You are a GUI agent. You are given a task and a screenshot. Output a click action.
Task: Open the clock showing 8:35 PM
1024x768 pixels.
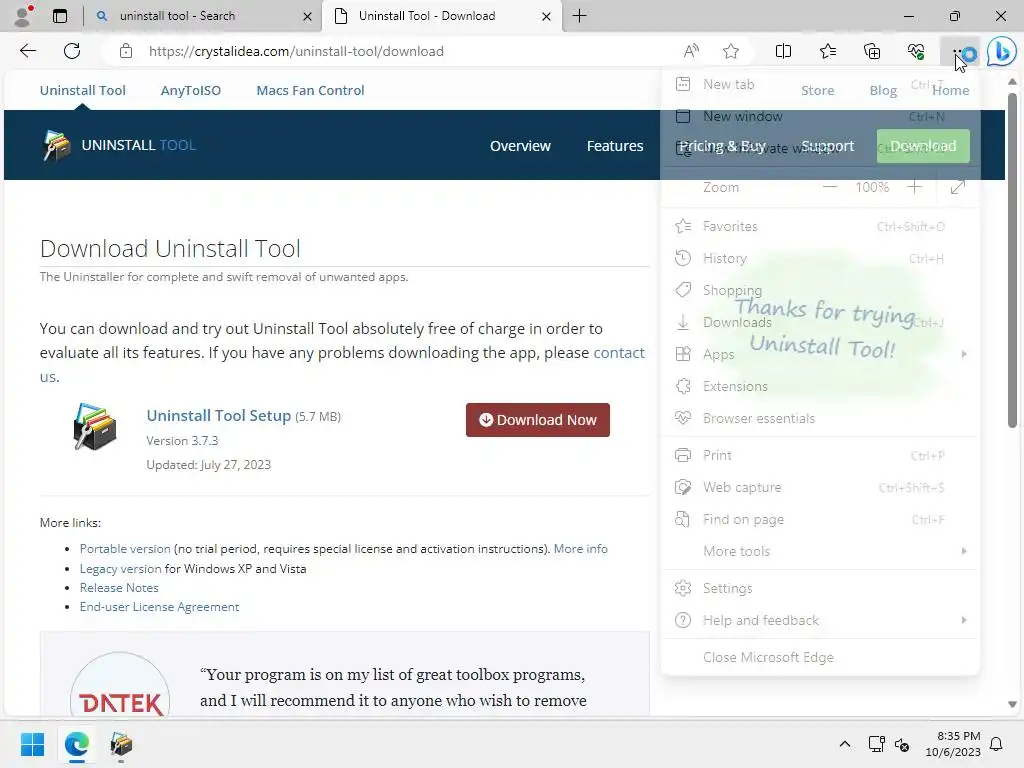[953, 744]
